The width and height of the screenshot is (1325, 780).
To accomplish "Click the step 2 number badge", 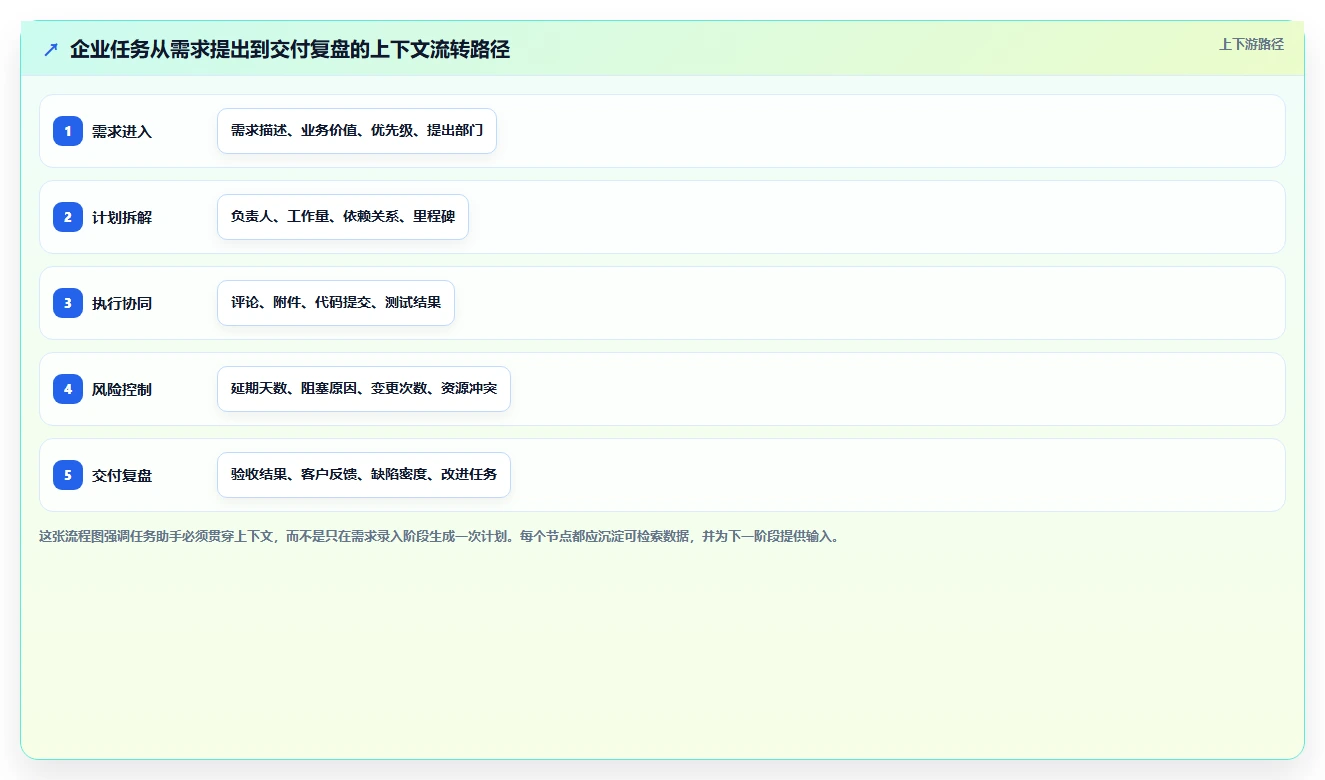I will tap(68, 217).
